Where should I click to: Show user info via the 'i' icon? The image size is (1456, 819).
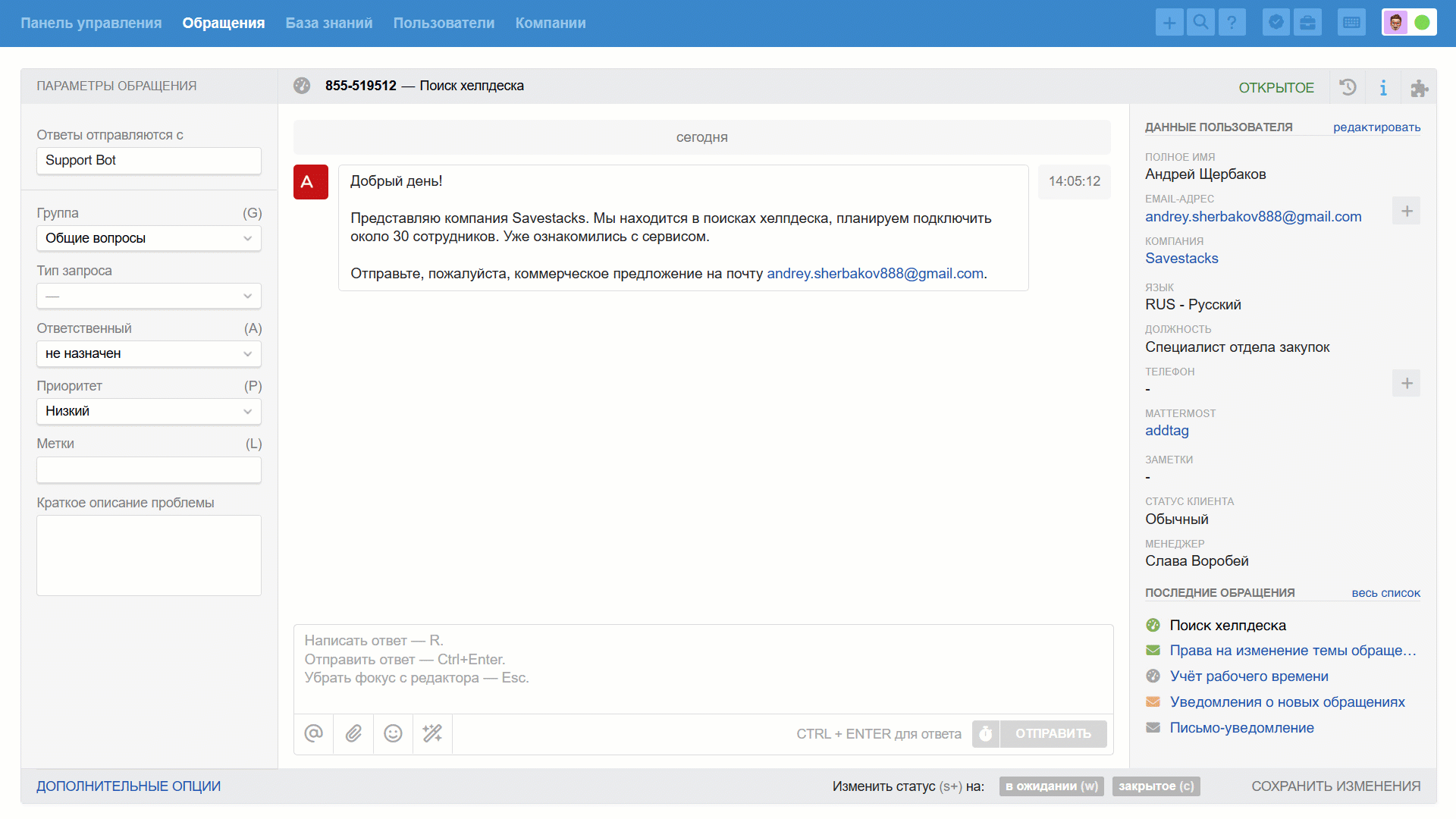click(x=1383, y=87)
